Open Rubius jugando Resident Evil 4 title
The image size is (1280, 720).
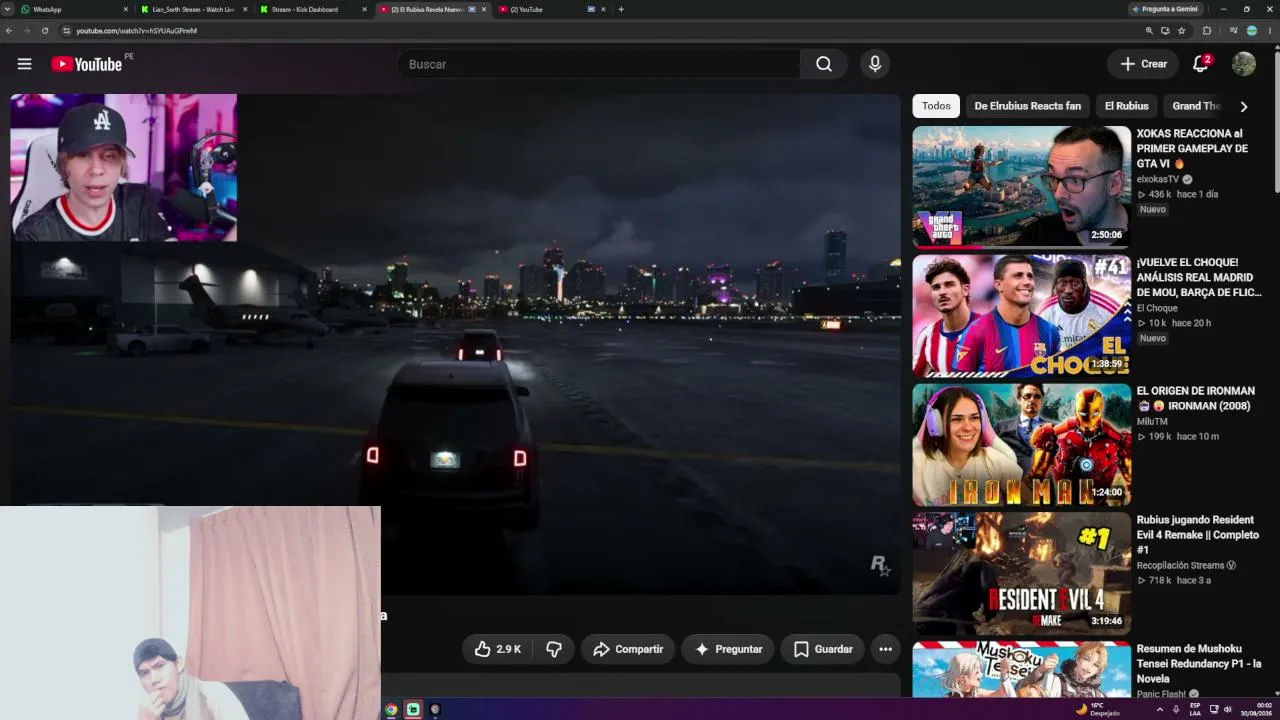(x=1197, y=535)
